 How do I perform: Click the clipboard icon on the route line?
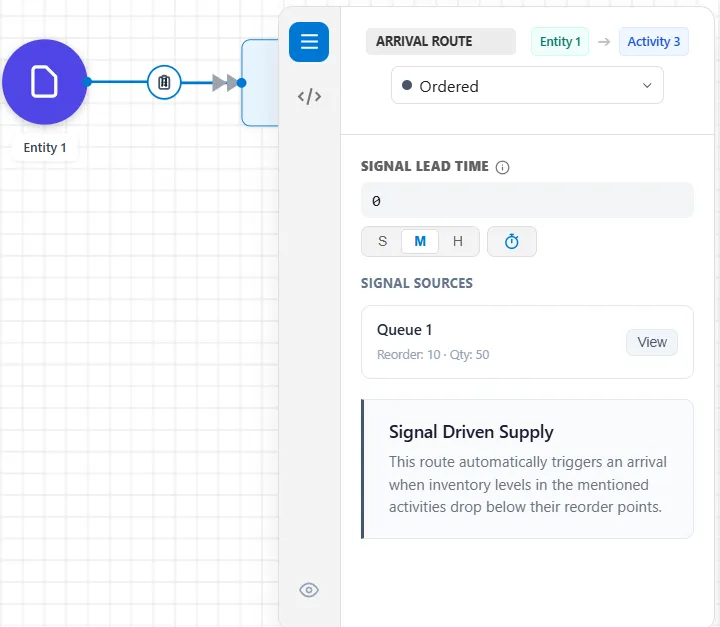164,83
